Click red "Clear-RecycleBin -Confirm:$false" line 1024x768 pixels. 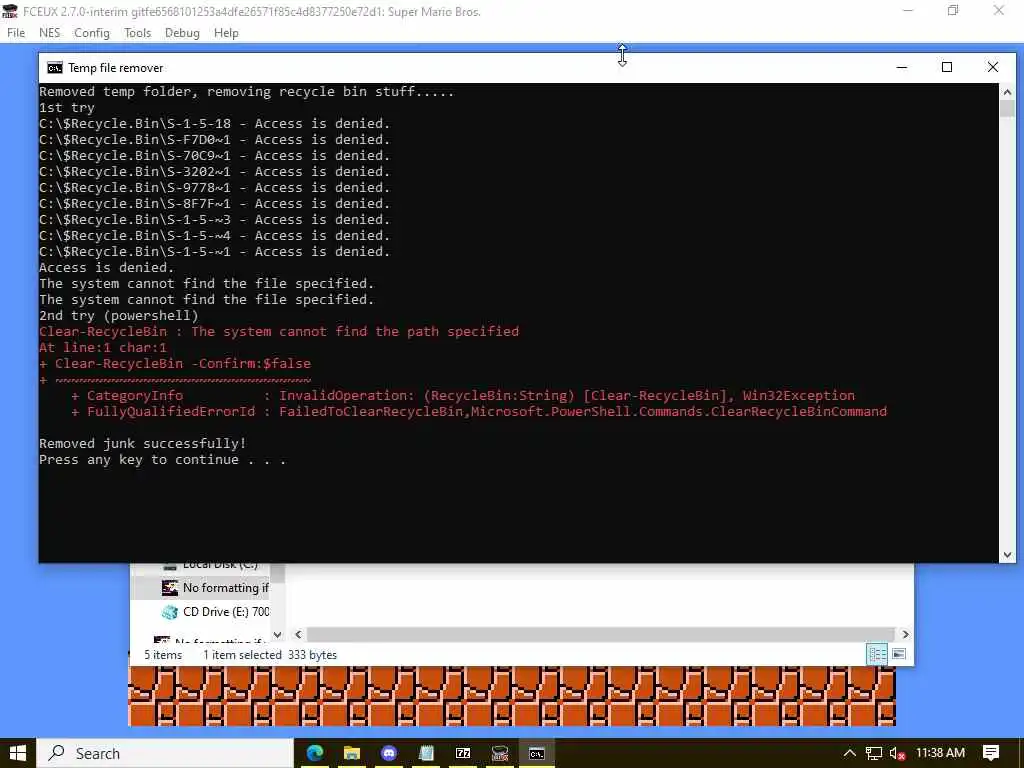click(x=175, y=364)
